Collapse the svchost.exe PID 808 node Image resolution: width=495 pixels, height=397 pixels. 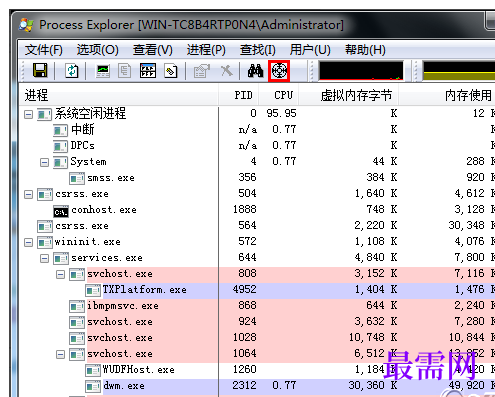[60, 274]
